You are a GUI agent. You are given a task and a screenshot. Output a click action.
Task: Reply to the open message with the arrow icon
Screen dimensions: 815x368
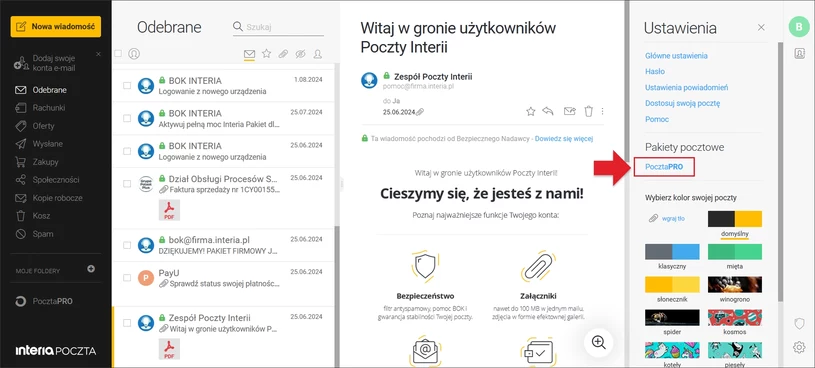click(548, 111)
